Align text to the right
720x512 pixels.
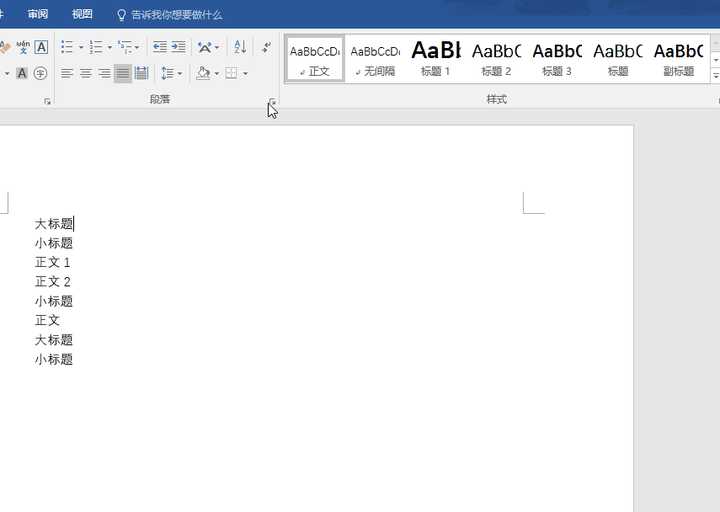pos(105,73)
